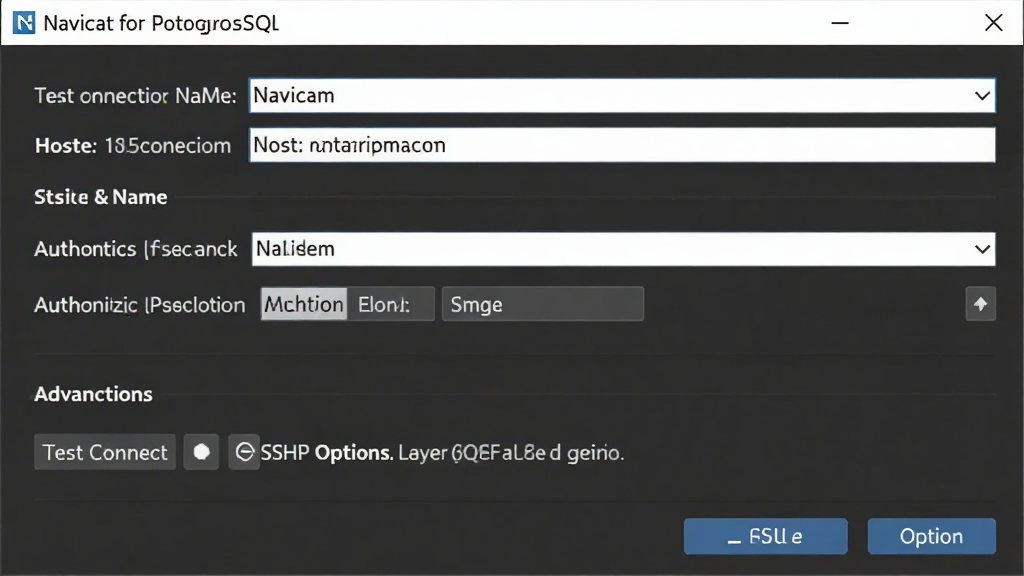Click the blue FSU e button
This screenshot has width=1024, height=576.
tap(765, 536)
